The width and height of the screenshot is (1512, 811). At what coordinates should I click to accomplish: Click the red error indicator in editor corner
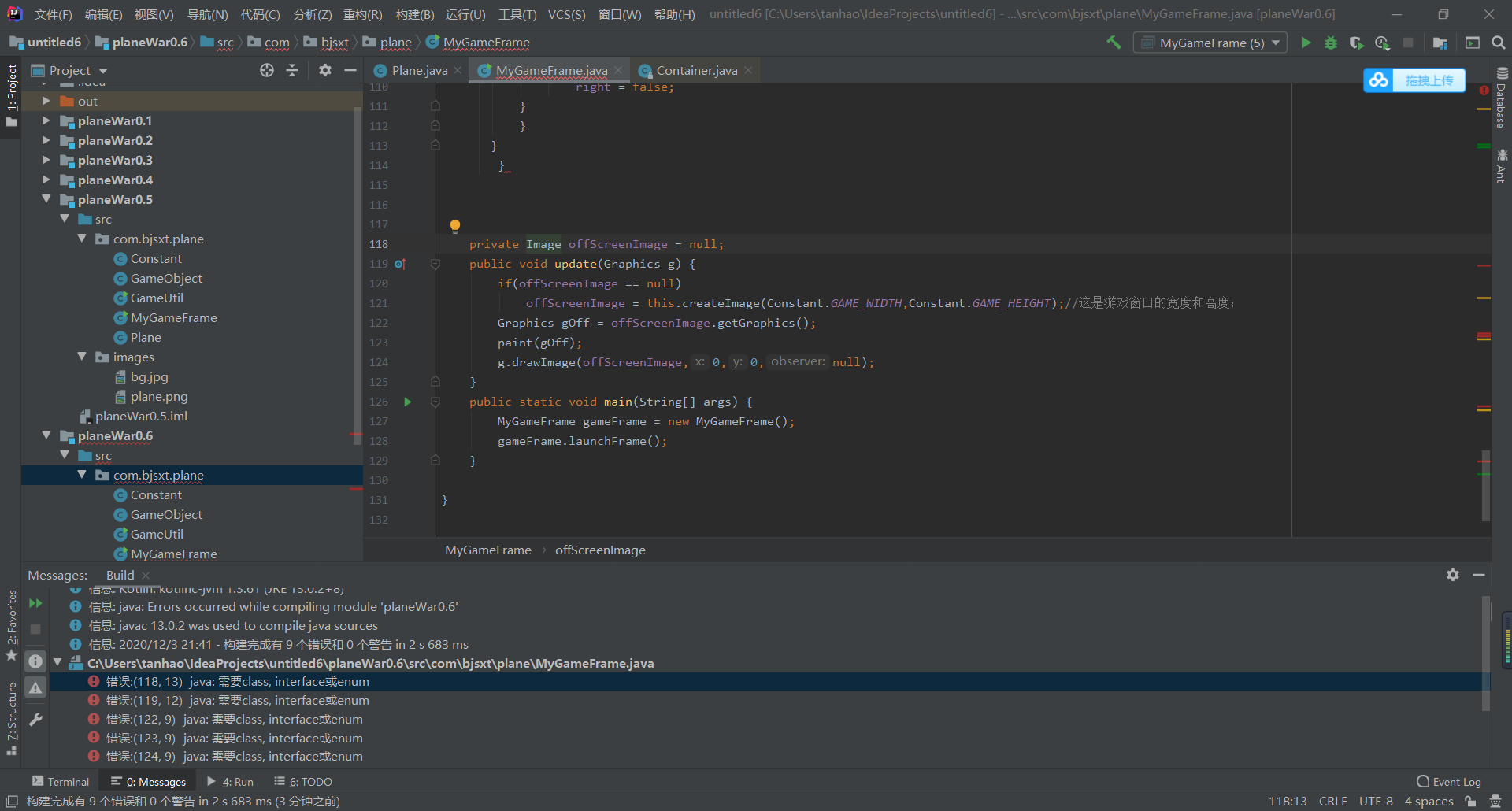click(1484, 91)
